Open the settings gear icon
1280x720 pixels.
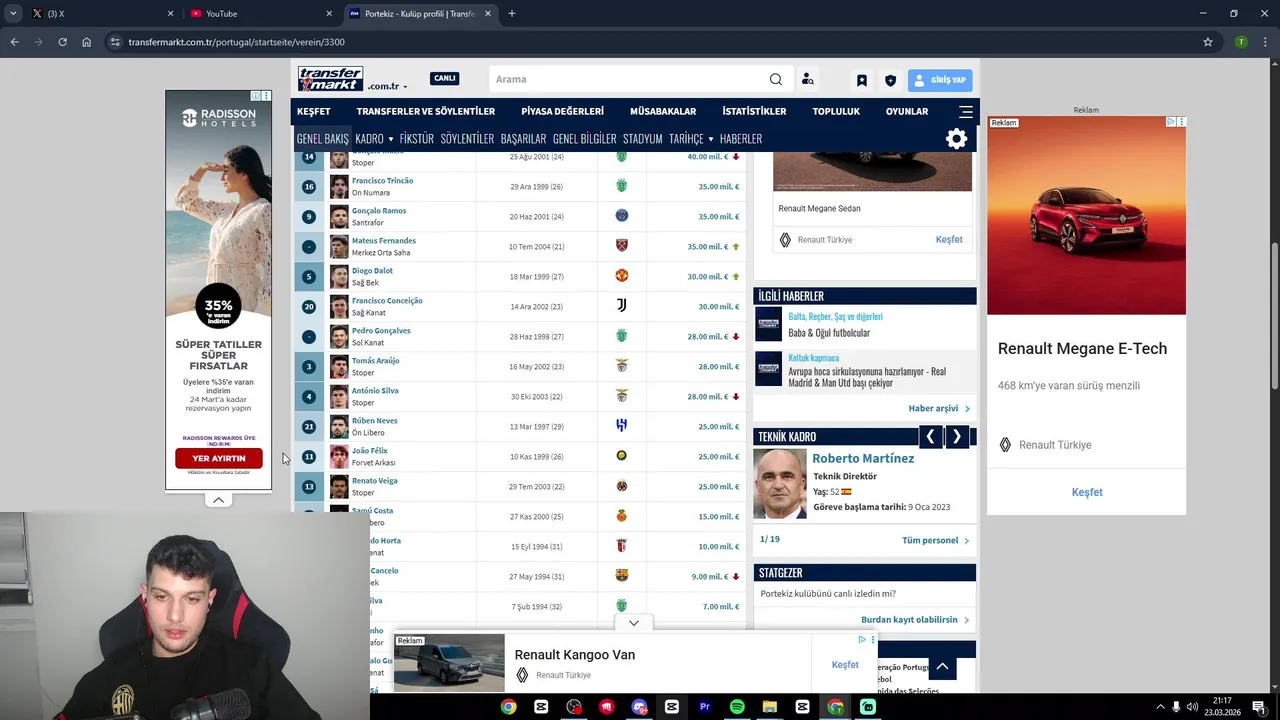[x=957, y=139]
